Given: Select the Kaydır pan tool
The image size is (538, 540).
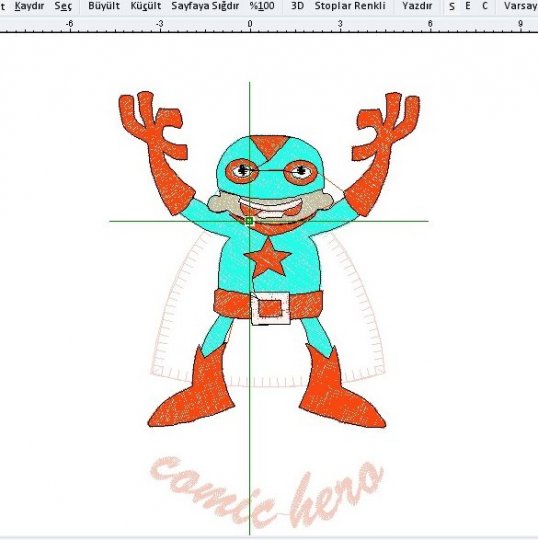Looking at the screenshot, I should (30, 6).
